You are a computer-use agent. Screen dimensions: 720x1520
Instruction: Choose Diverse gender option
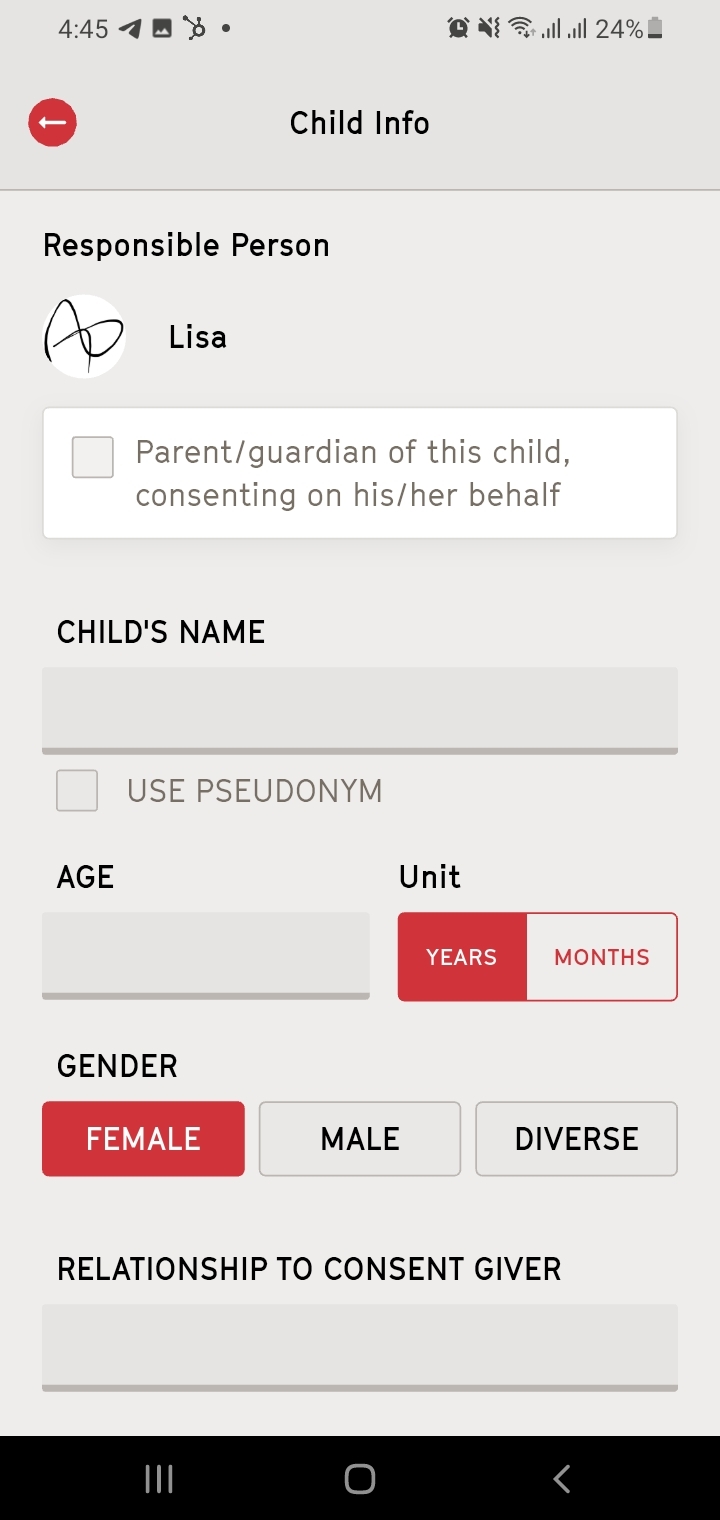coord(577,1139)
